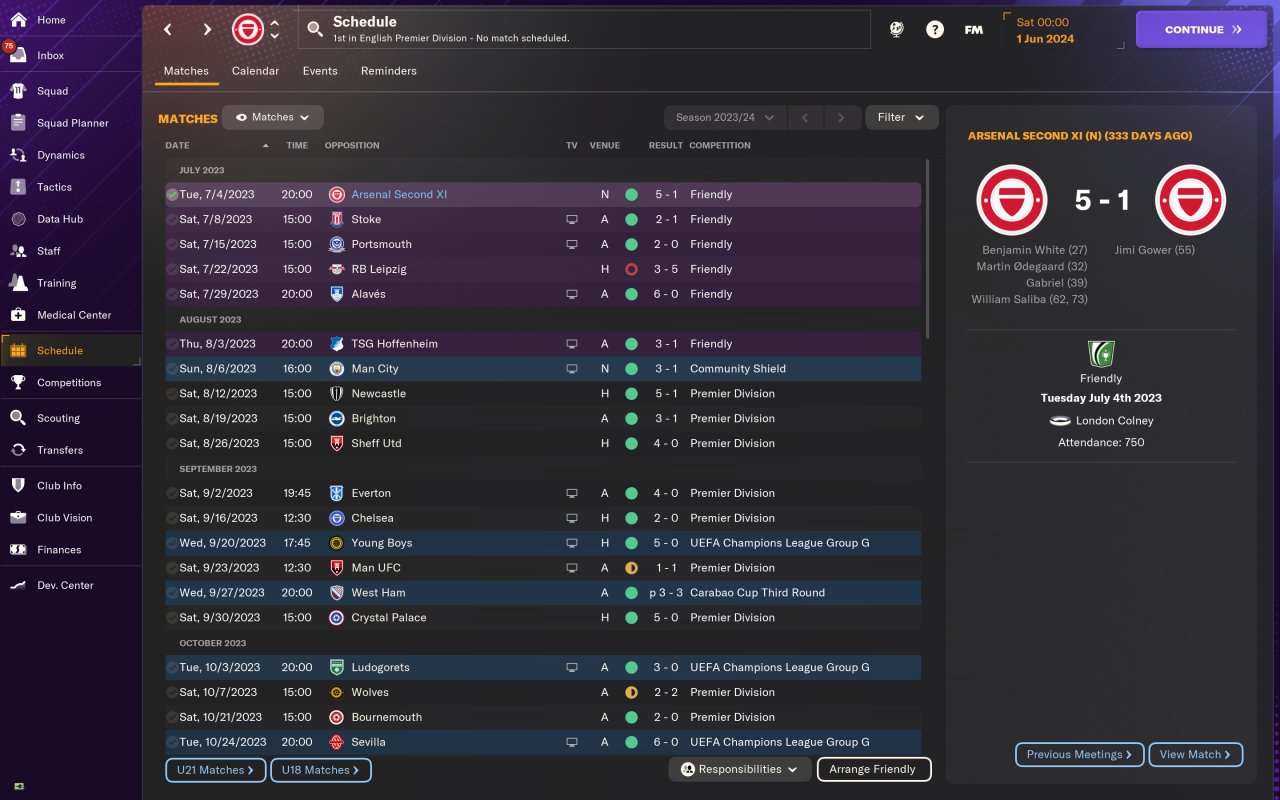Open the Tactics board
The image size is (1280, 800).
coord(54,187)
